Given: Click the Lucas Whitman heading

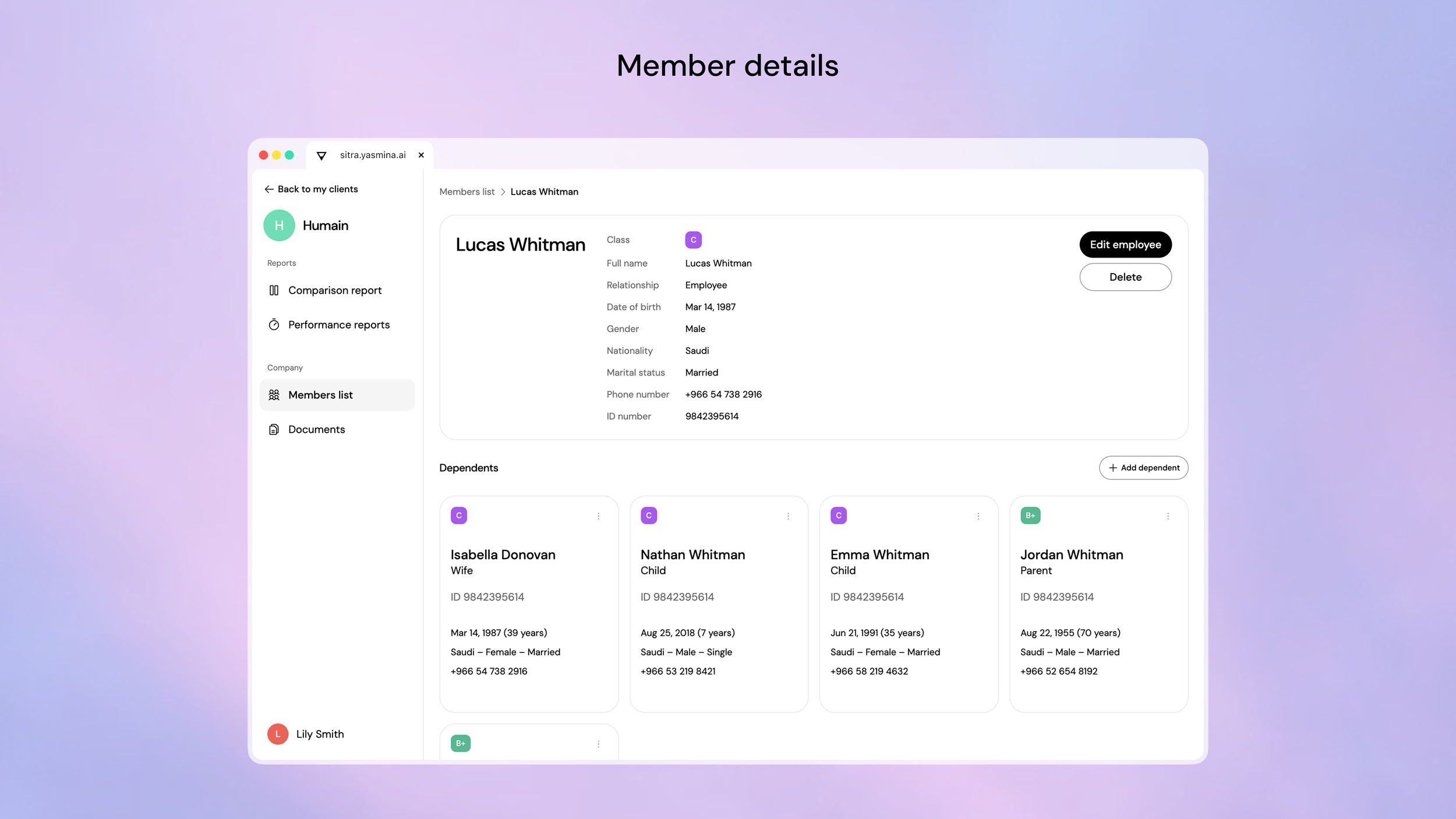Looking at the screenshot, I should [x=520, y=245].
